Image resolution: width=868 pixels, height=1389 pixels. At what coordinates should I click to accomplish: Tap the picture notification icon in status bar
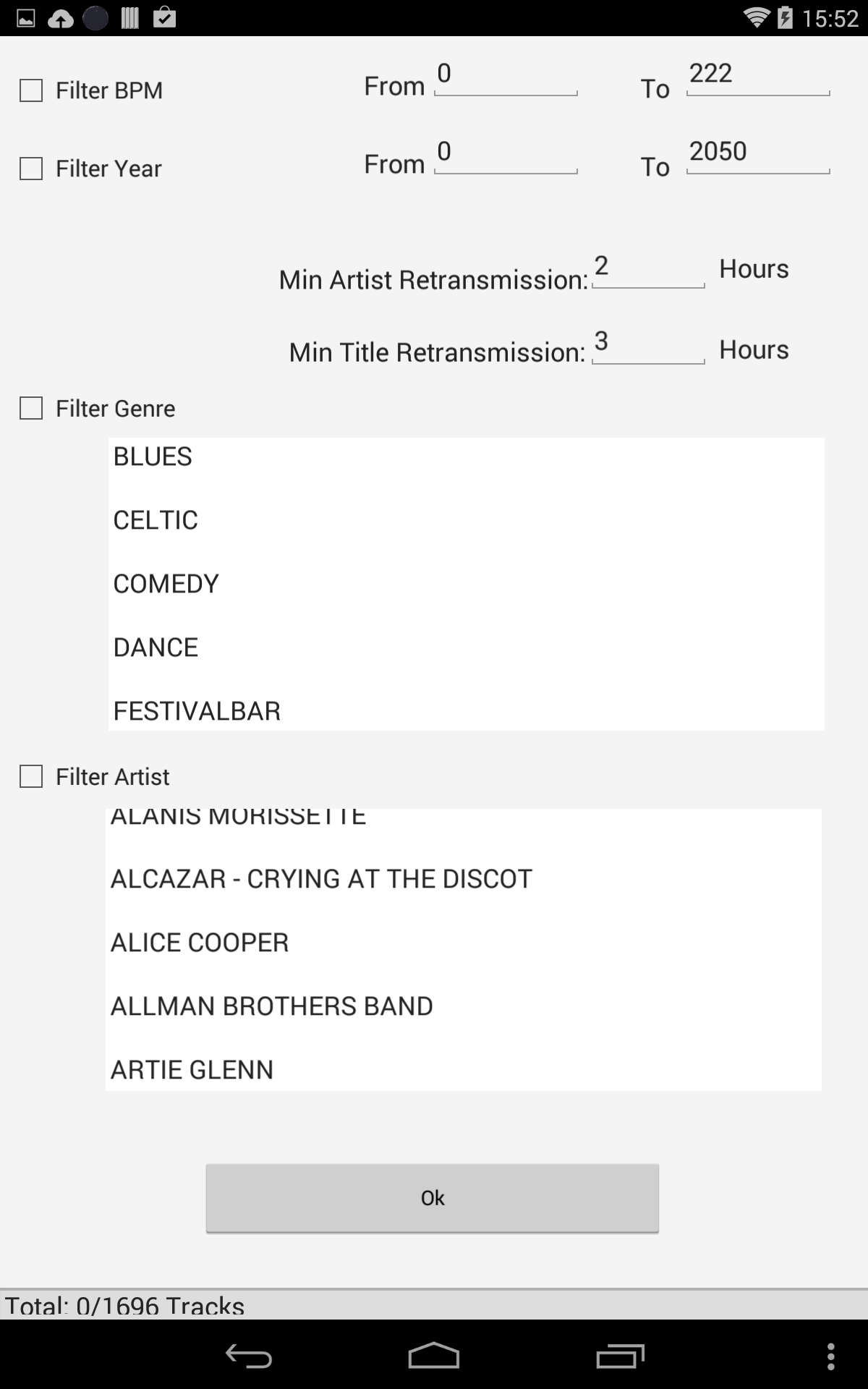pos(26,19)
